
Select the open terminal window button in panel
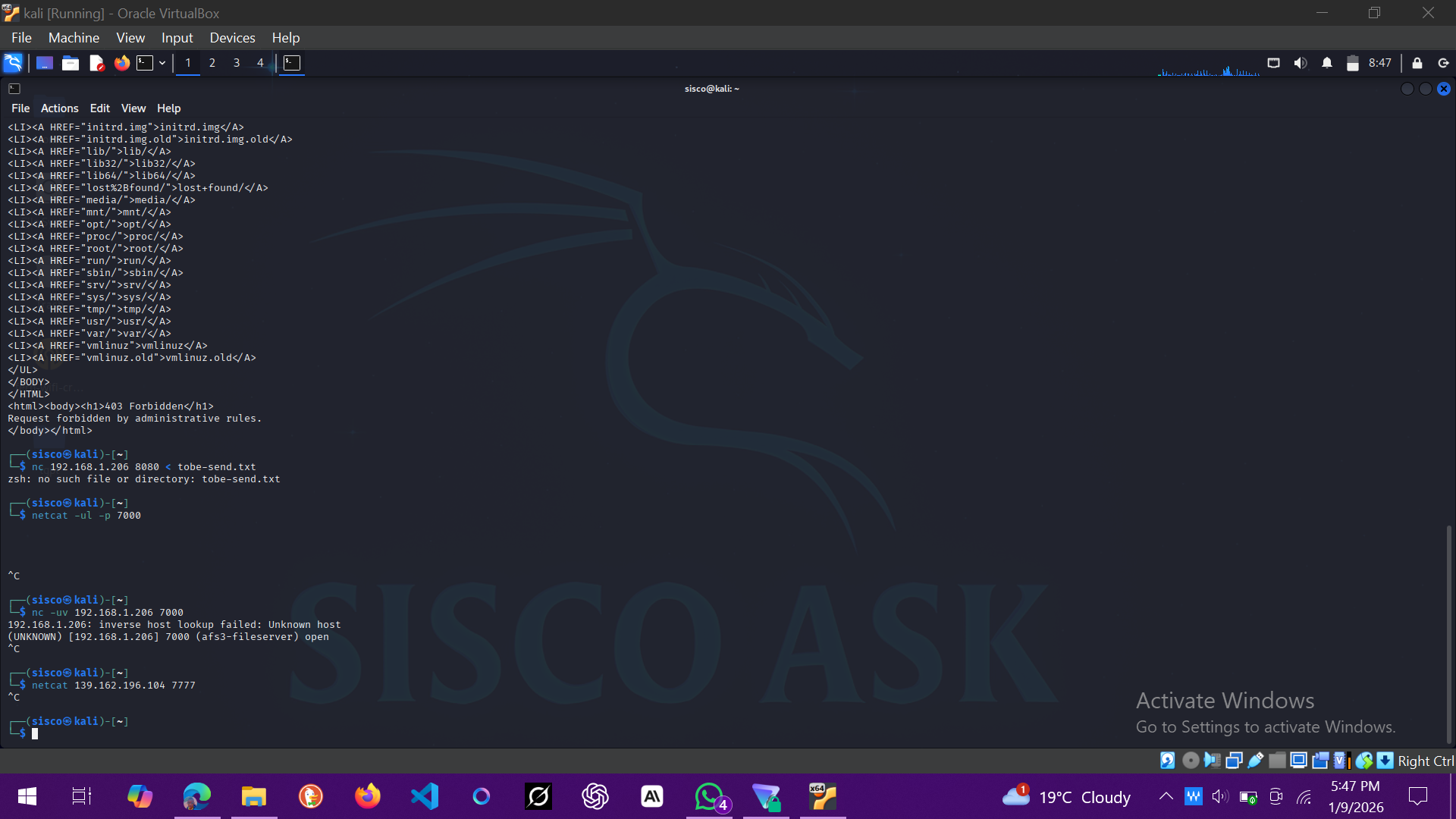(292, 63)
